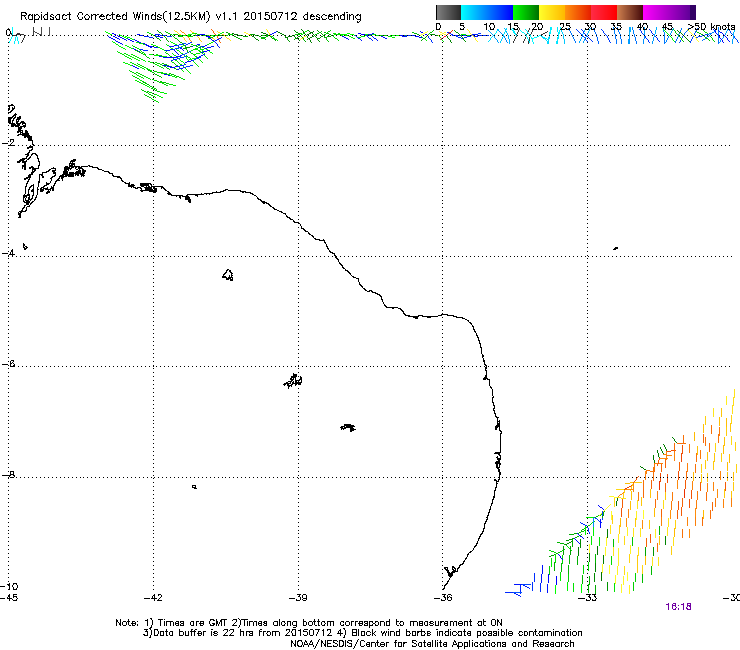Click the '-6' latitude axis label

click(x=8, y=364)
